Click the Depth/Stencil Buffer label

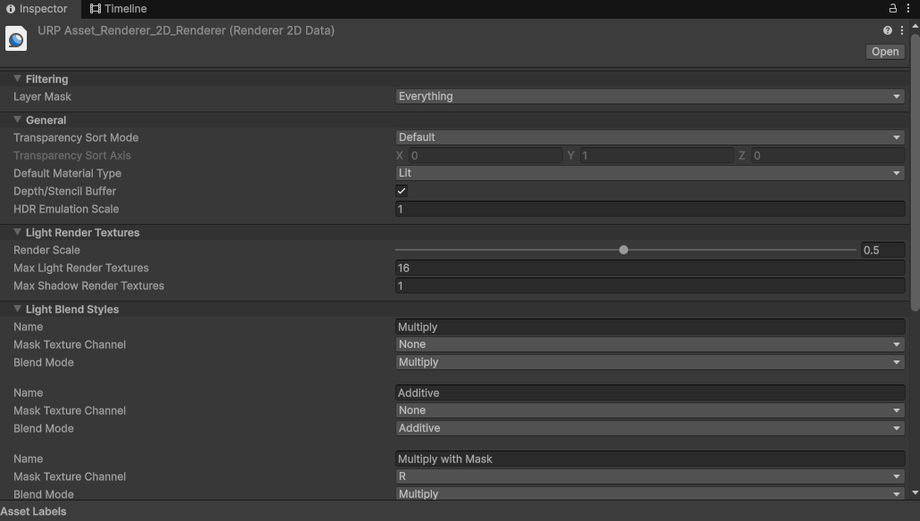[x=65, y=191]
